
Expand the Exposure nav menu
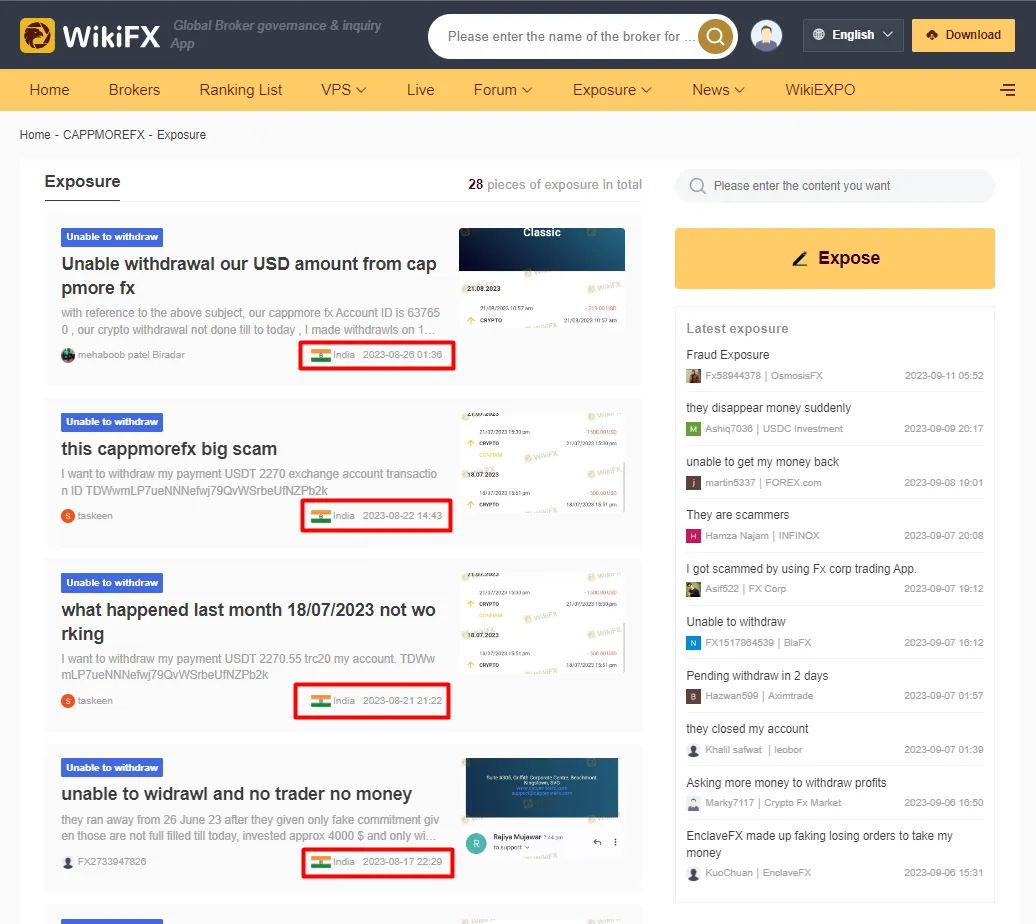click(612, 90)
